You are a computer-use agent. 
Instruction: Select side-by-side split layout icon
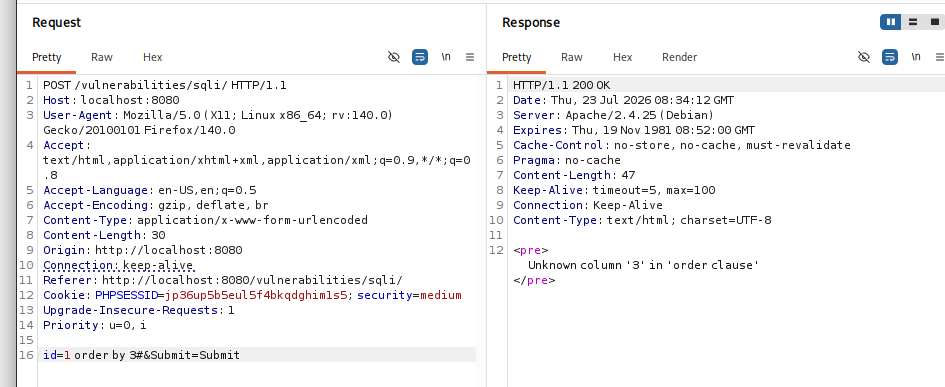891,22
